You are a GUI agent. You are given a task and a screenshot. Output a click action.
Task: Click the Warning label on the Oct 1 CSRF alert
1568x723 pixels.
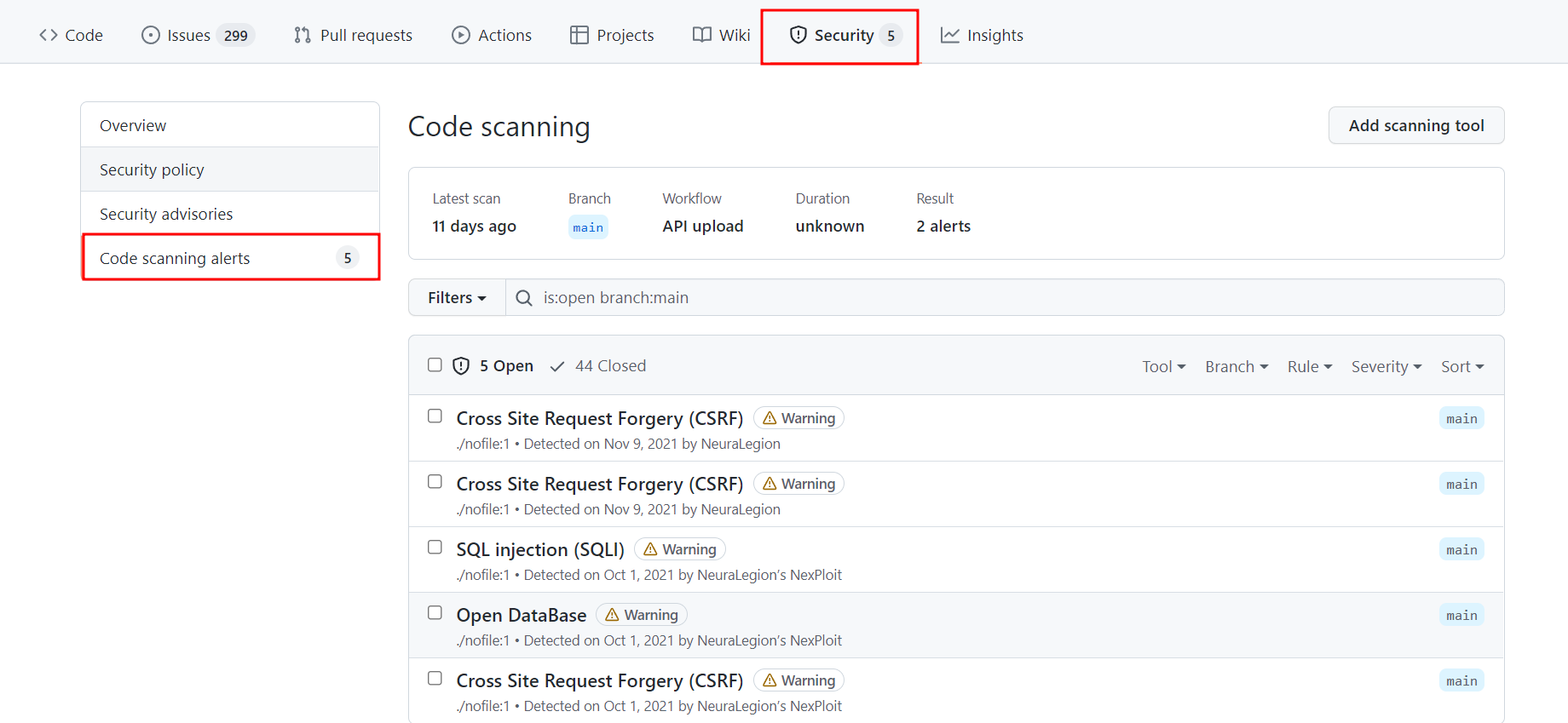pyautogui.click(x=798, y=680)
